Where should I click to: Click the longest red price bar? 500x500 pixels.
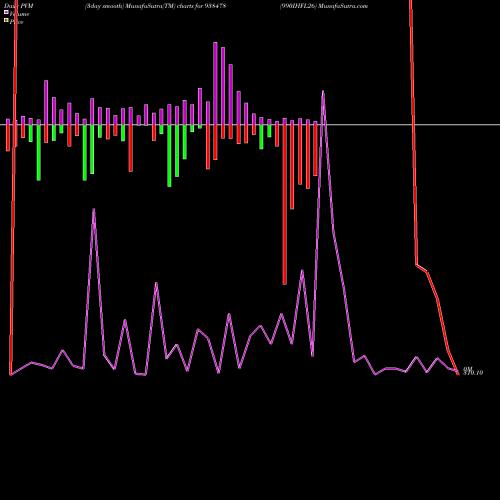(284, 204)
